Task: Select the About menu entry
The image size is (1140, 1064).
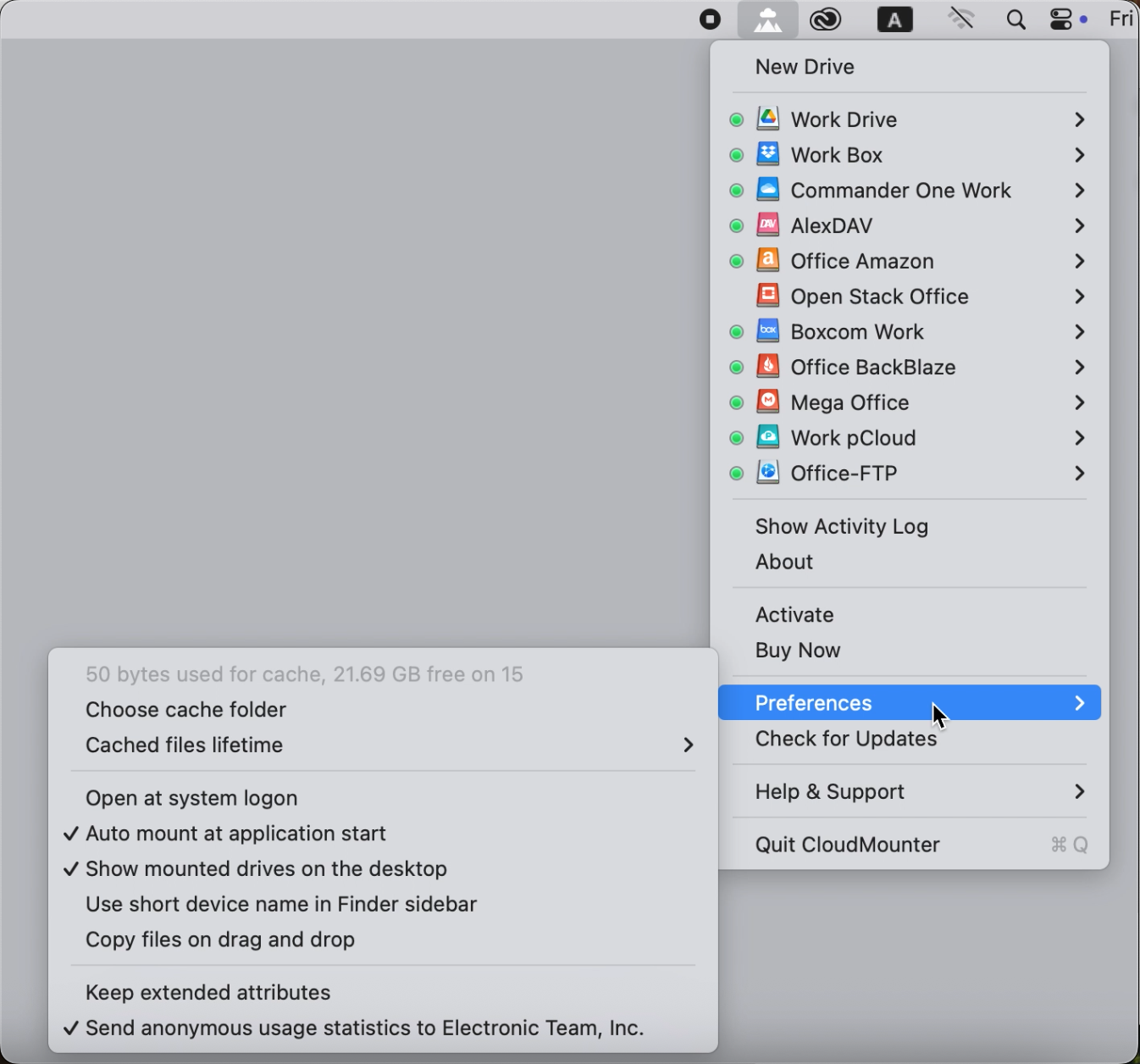Action: pos(910,562)
